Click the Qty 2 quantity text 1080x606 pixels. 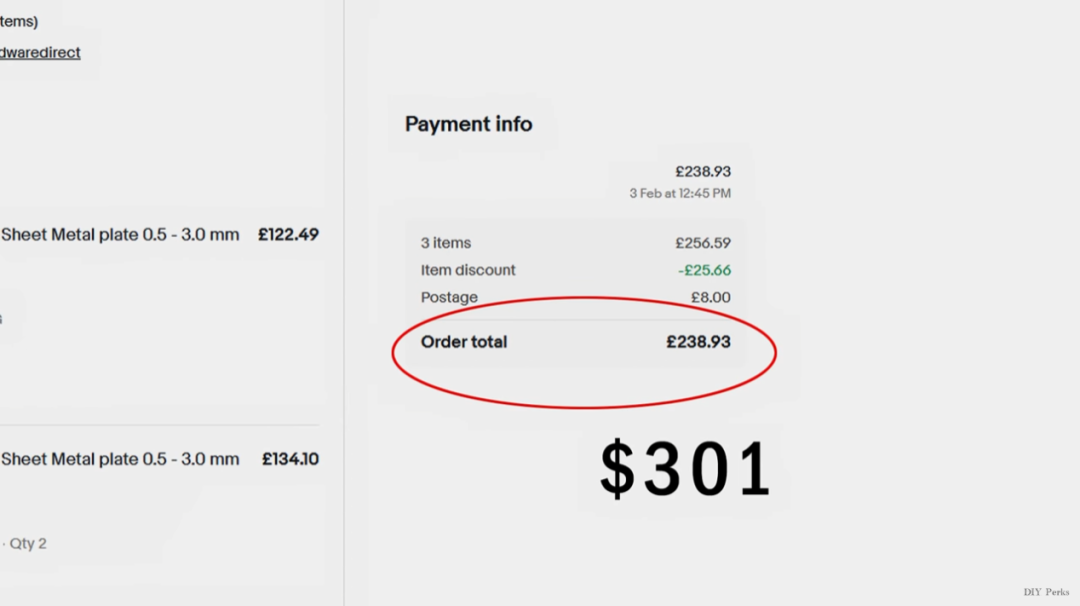pos(28,543)
